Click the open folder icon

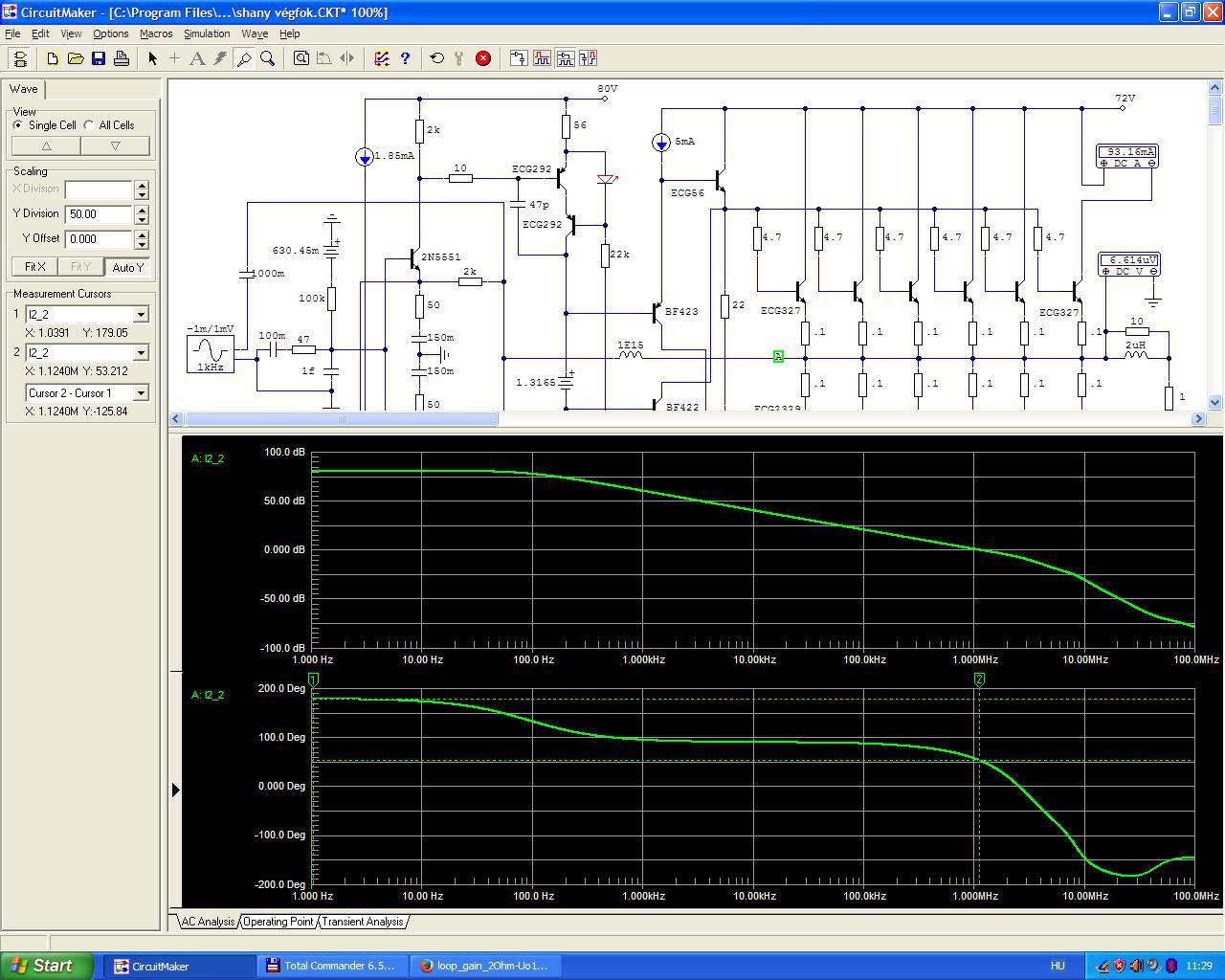point(75,58)
